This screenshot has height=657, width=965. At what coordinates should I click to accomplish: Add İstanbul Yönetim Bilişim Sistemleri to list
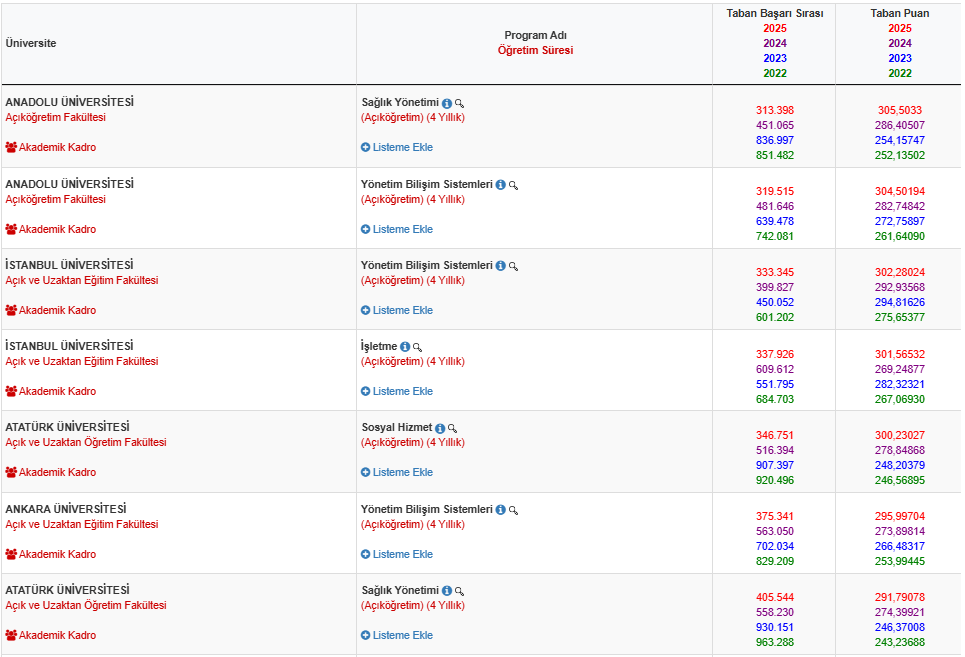(x=397, y=311)
